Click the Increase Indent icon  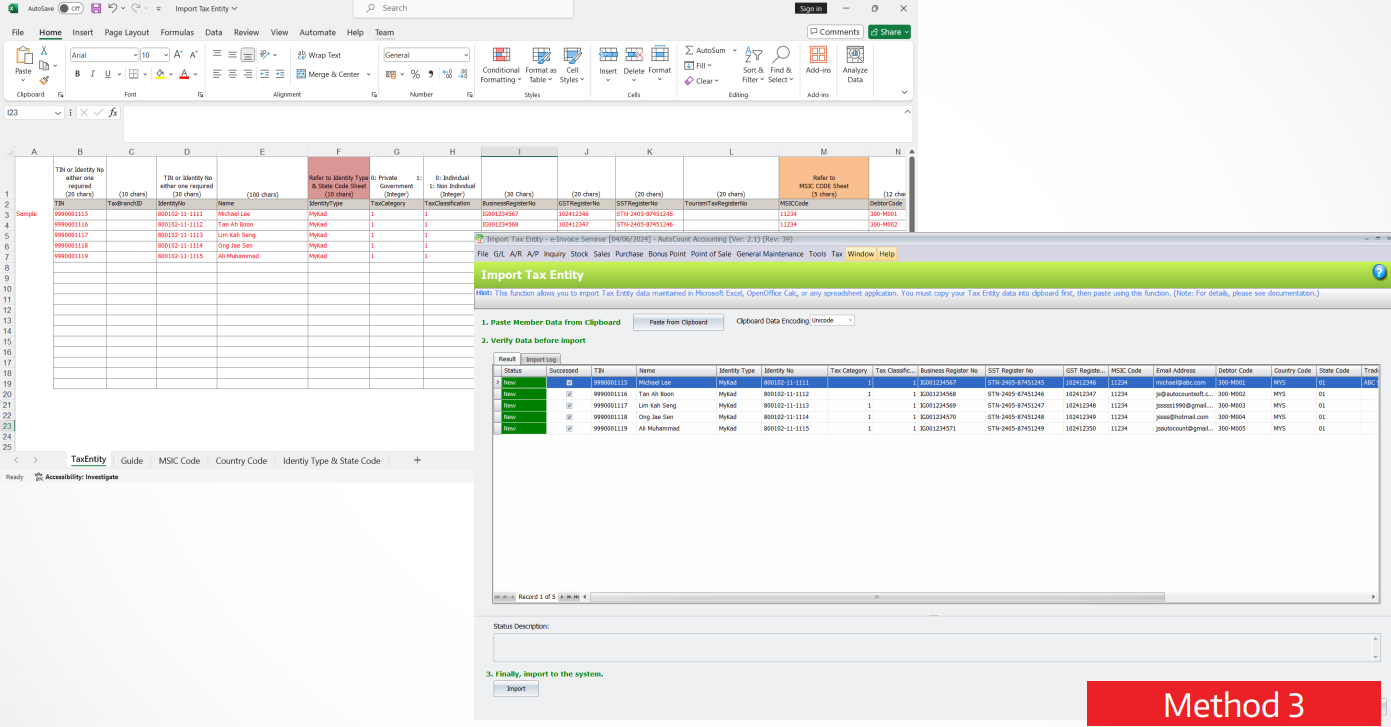[x=281, y=74]
